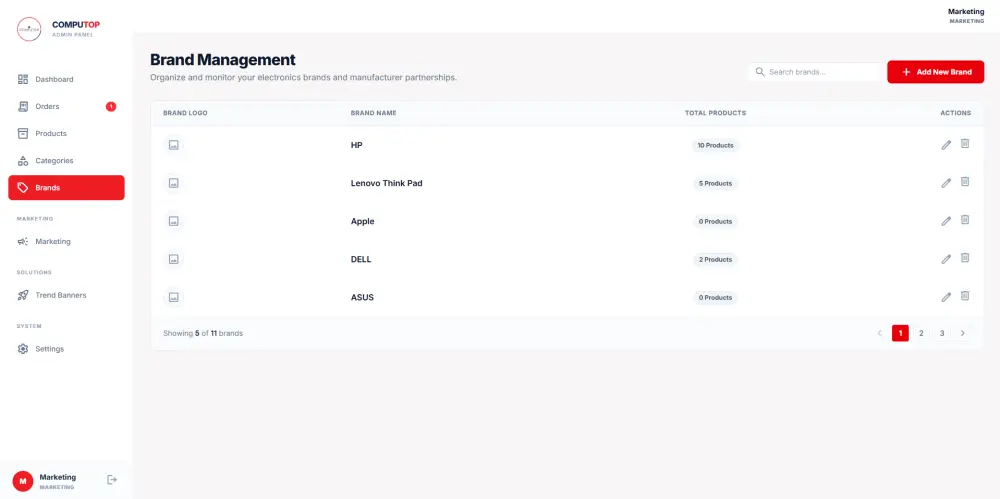Go to pagination page 2
The width and height of the screenshot is (1000, 499).
tap(921, 333)
